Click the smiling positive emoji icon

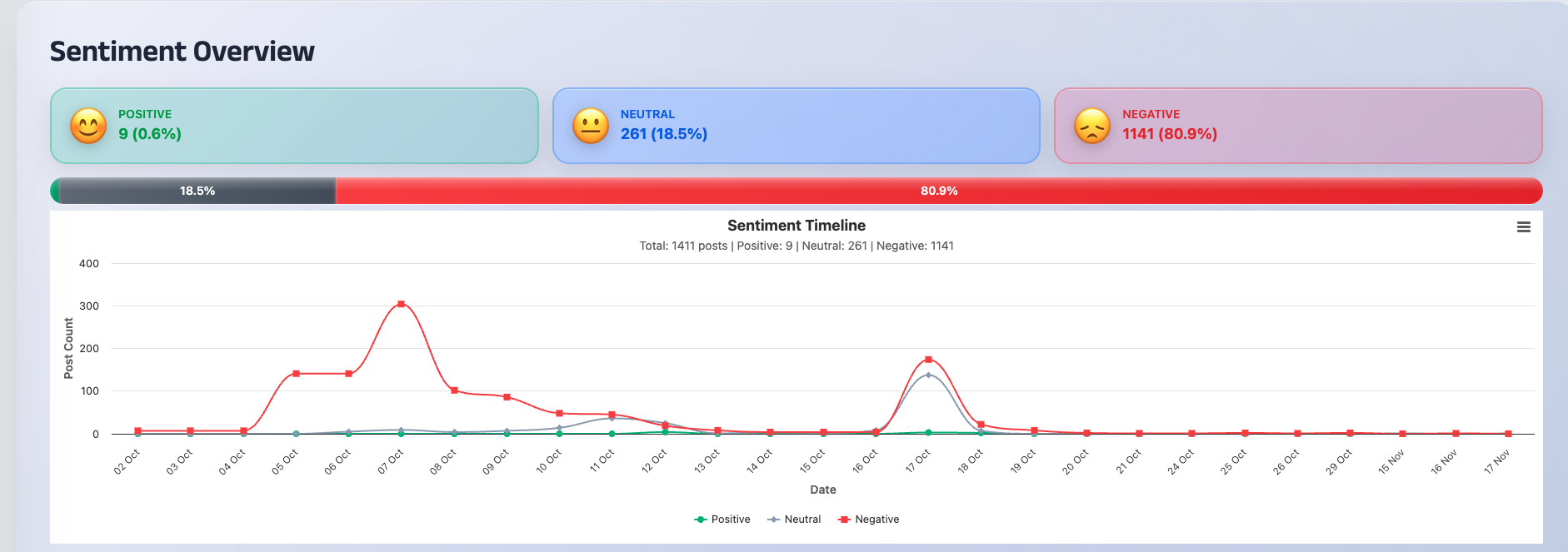[88, 127]
